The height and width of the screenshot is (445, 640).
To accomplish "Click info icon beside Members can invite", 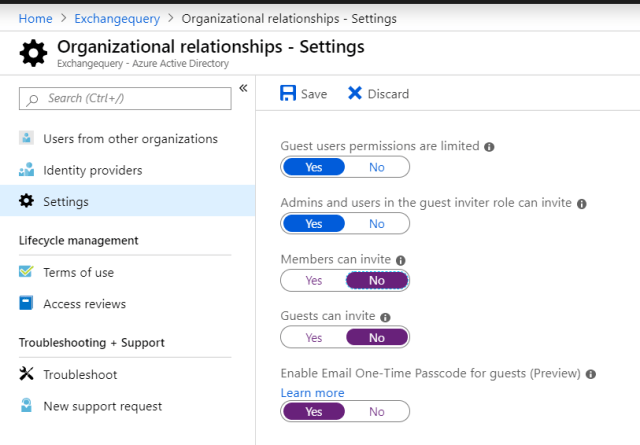I will tap(400, 260).
